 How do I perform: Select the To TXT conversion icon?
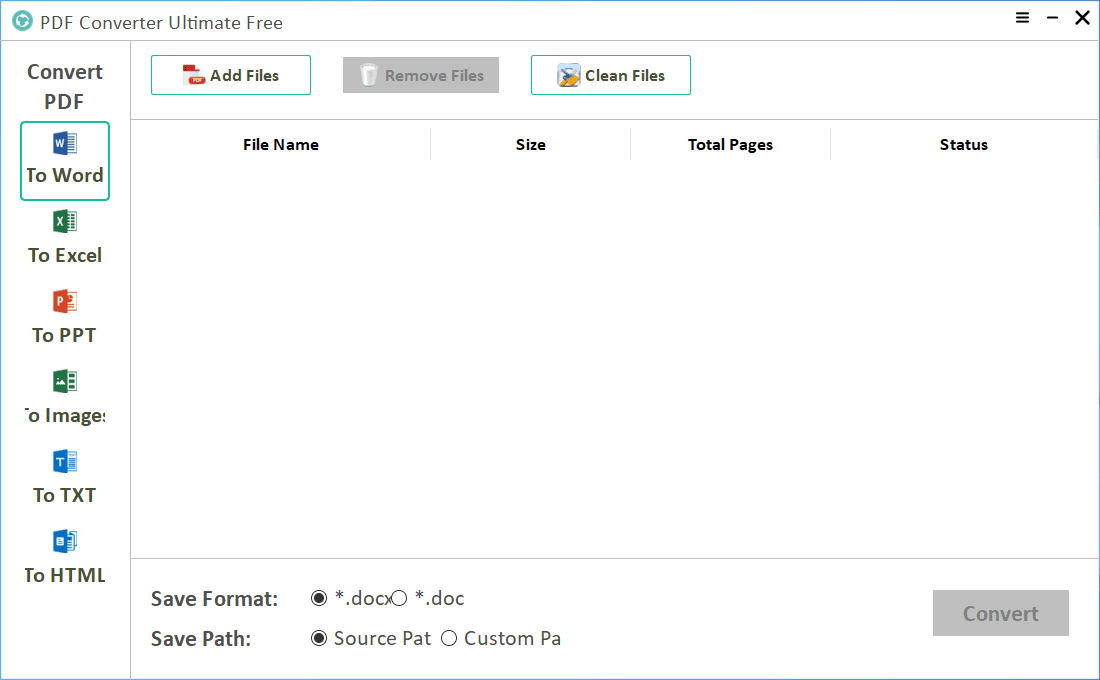point(65,462)
